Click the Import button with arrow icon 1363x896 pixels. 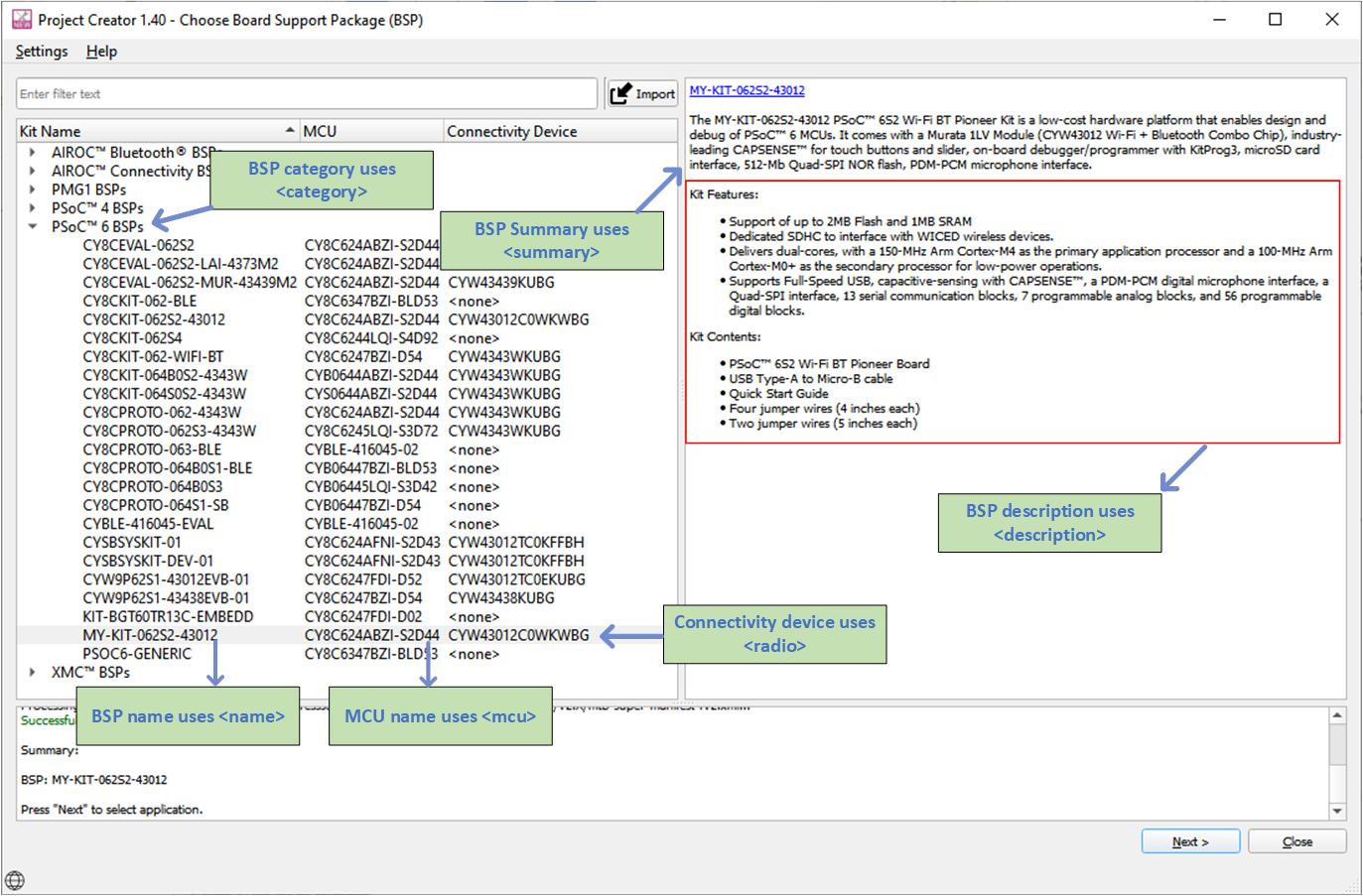[x=642, y=93]
